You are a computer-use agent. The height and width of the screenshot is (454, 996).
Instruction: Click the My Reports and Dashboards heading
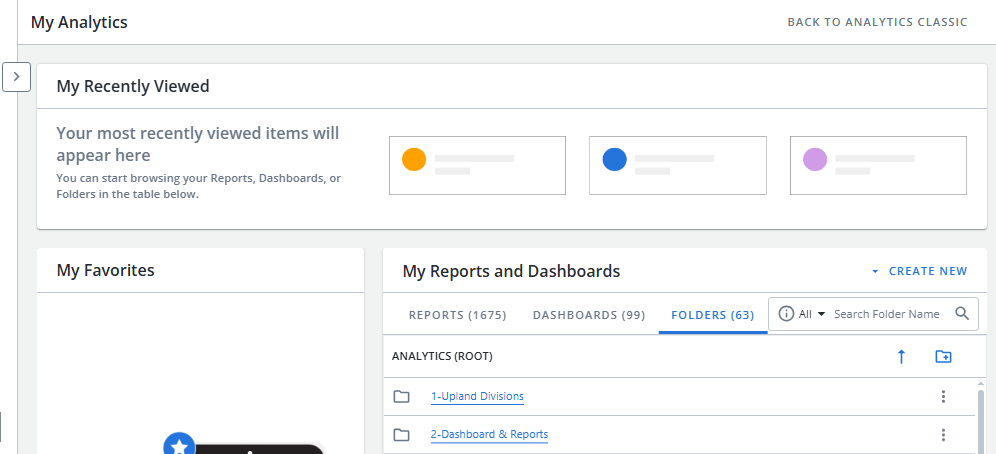[x=511, y=271]
